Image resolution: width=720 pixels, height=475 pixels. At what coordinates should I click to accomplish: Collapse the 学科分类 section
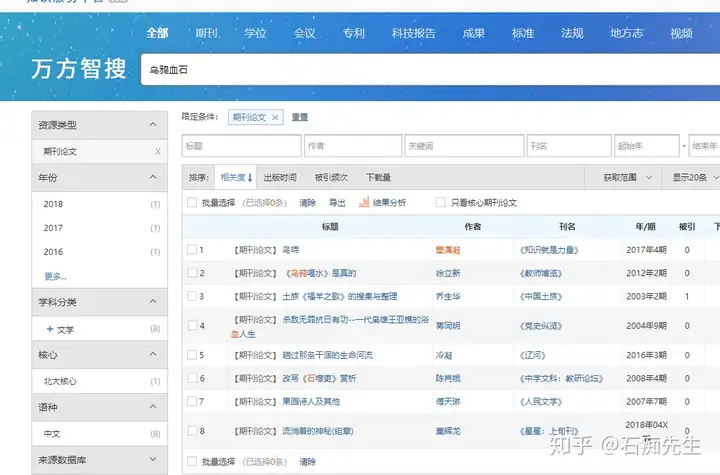pyautogui.click(x=153, y=301)
